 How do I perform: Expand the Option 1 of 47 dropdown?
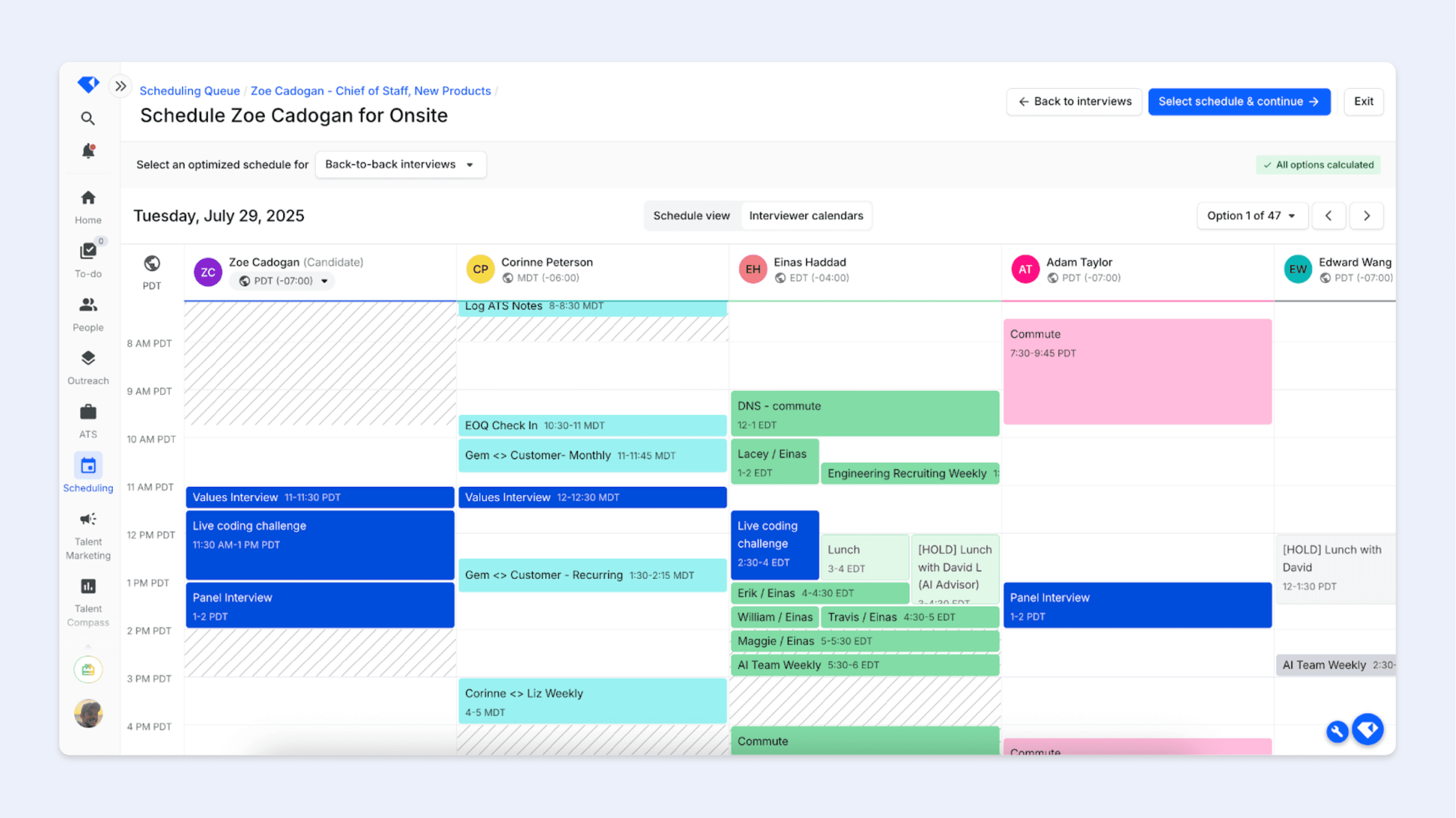tap(1252, 215)
